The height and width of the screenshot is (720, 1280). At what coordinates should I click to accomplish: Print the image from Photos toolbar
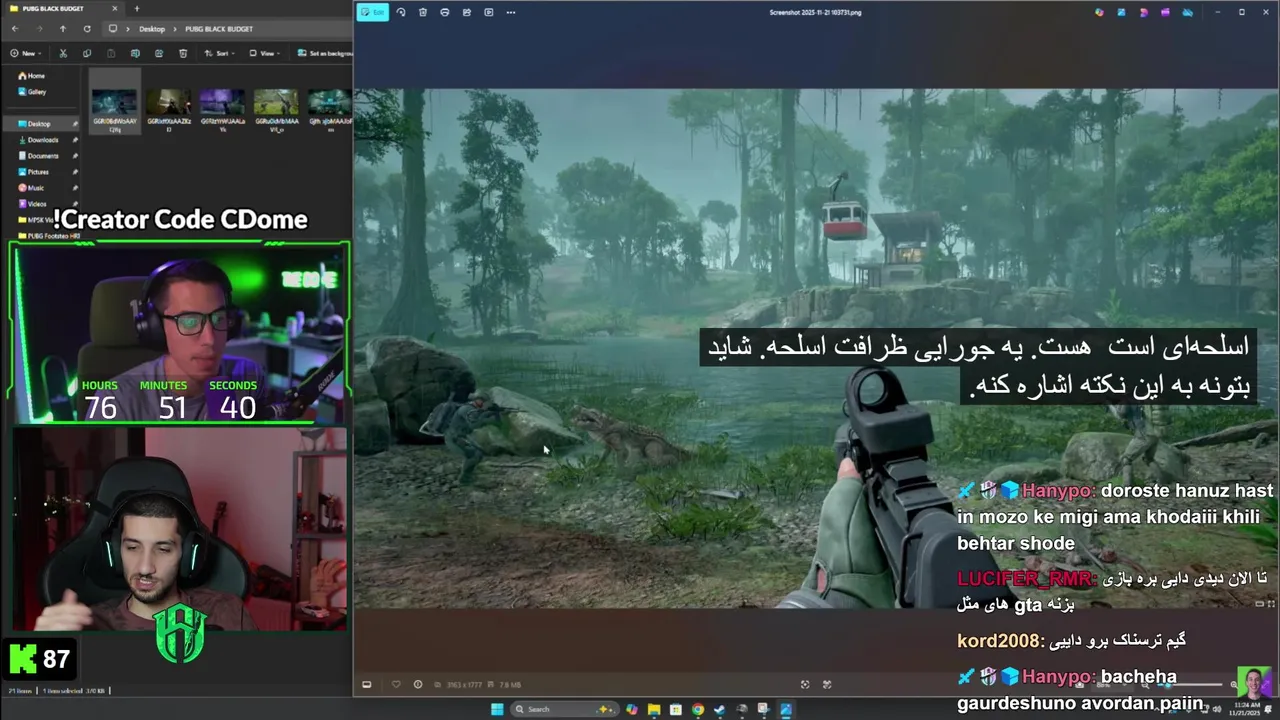445,12
